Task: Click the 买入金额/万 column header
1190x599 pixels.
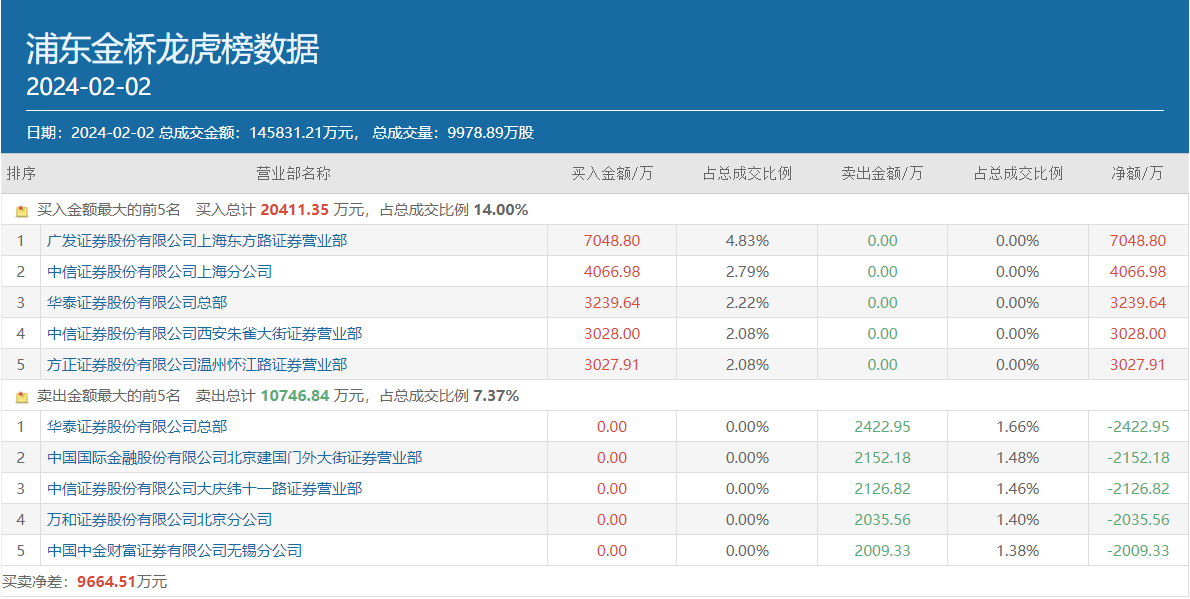Action: coord(612,174)
